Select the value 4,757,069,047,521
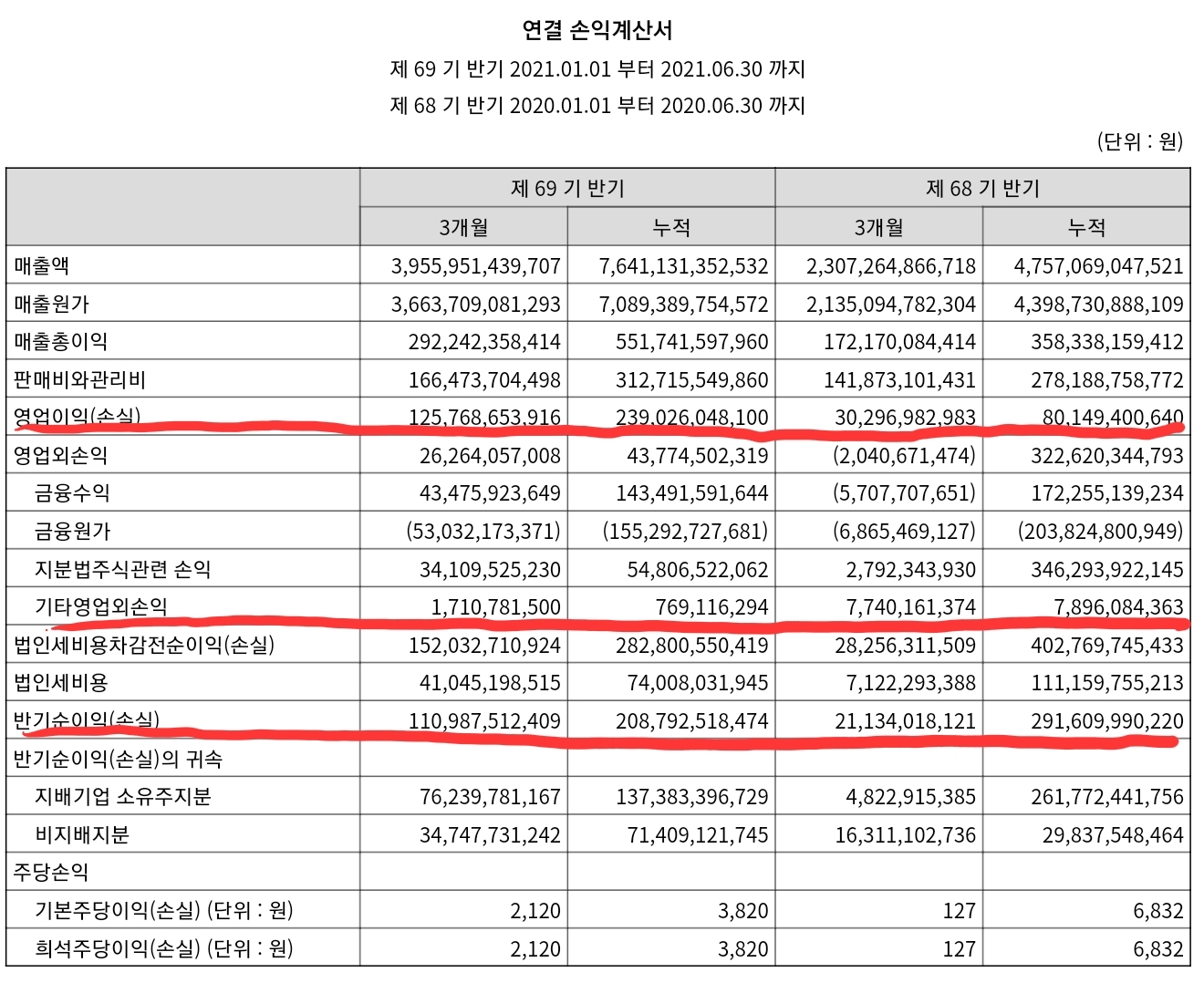Image resolution: width=1204 pixels, height=983 pixels. (1099, 266)
